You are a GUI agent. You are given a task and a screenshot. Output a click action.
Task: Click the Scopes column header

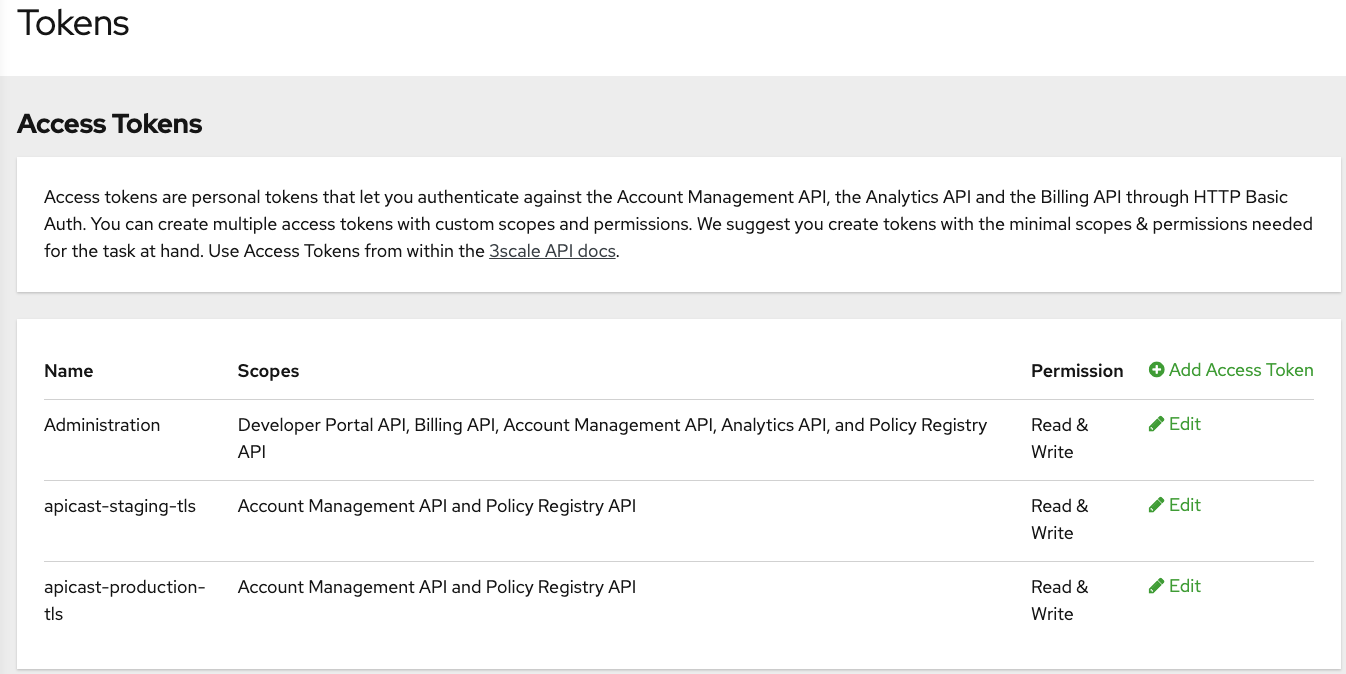[x=268, y=371]
